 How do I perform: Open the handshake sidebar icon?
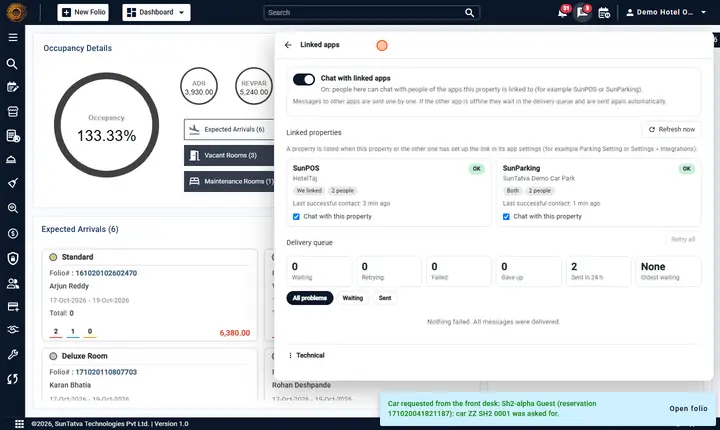(13, 329)
